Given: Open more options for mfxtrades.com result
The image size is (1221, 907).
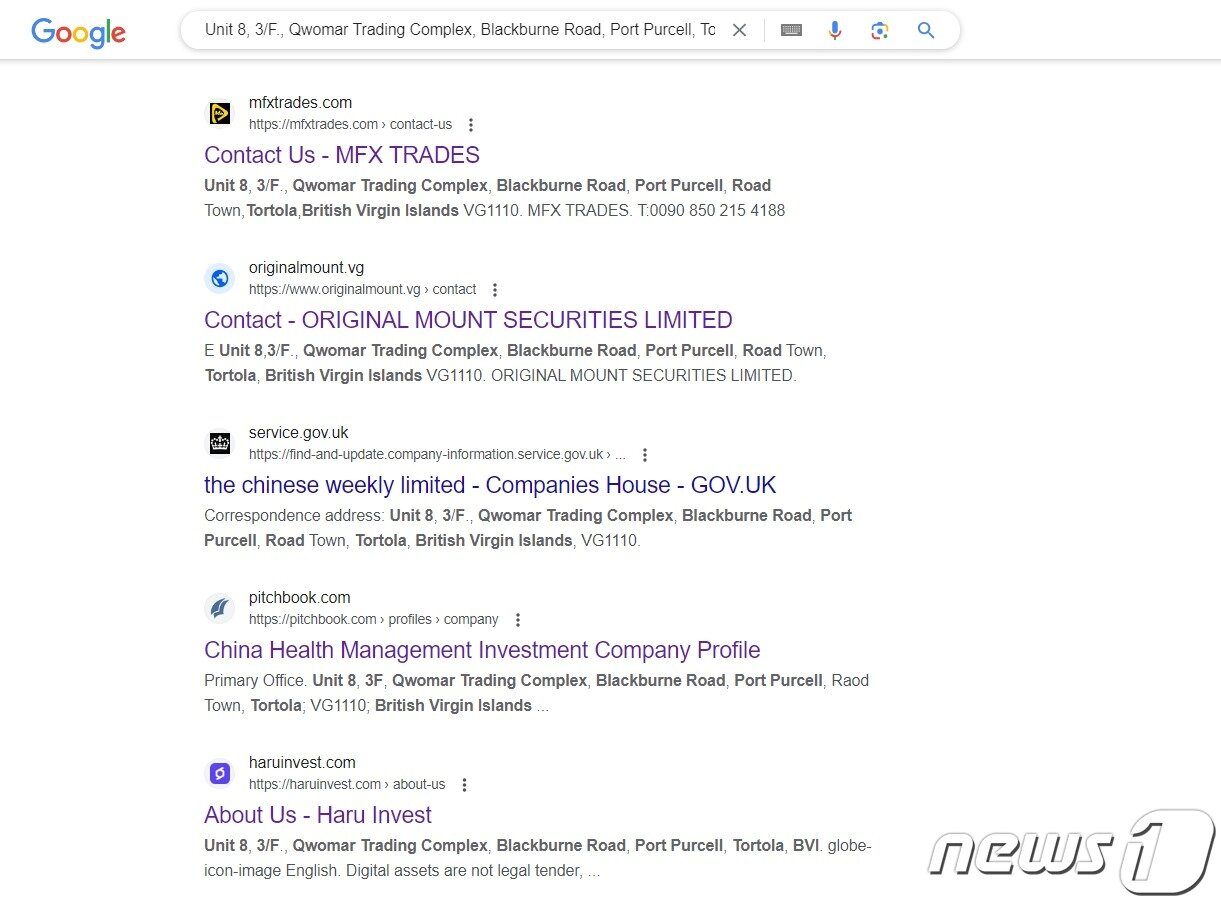Looking at the screenshot, I should [471, 125].
